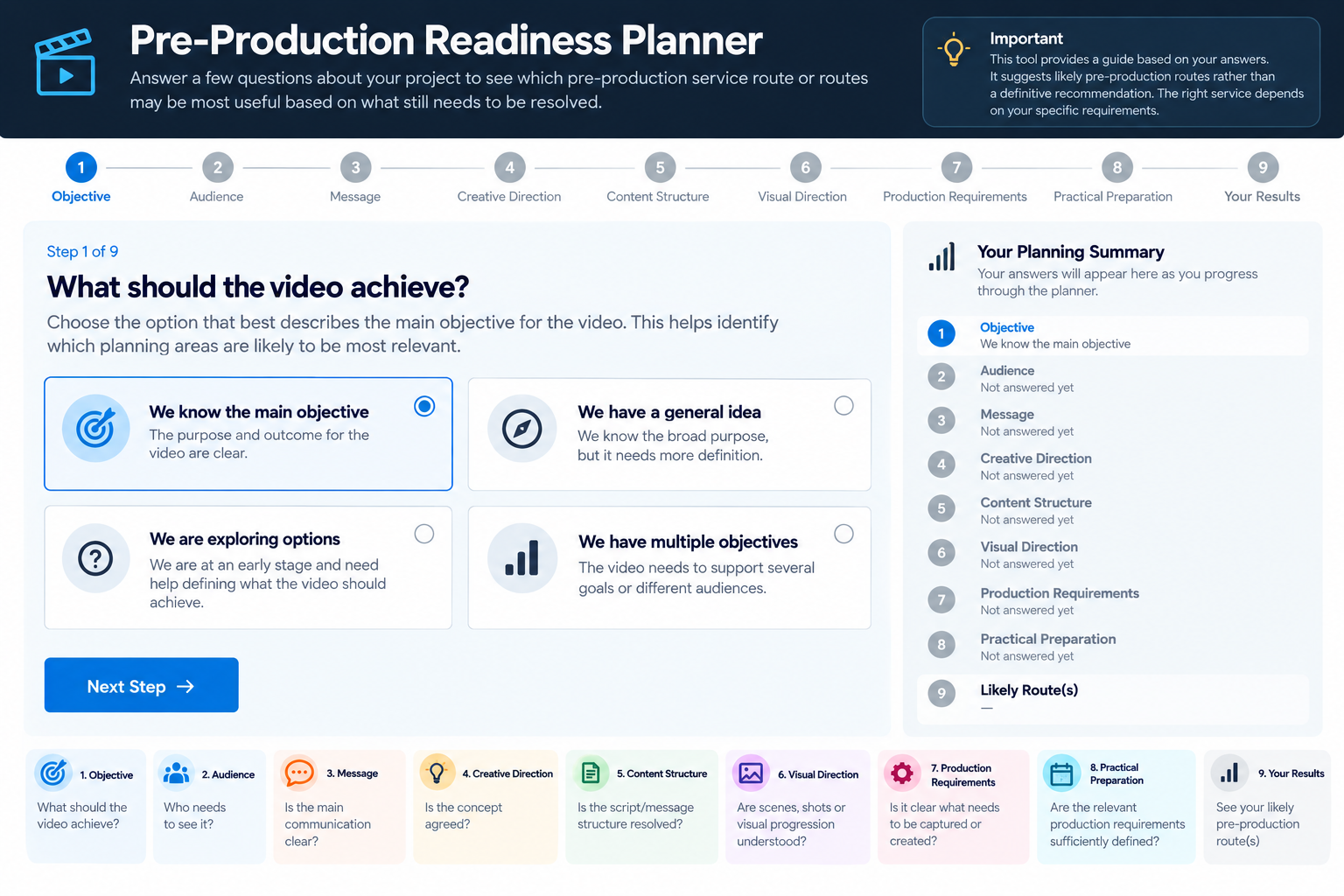Jump to step 8 Practical Preparation in stepper

(1114, 178)
